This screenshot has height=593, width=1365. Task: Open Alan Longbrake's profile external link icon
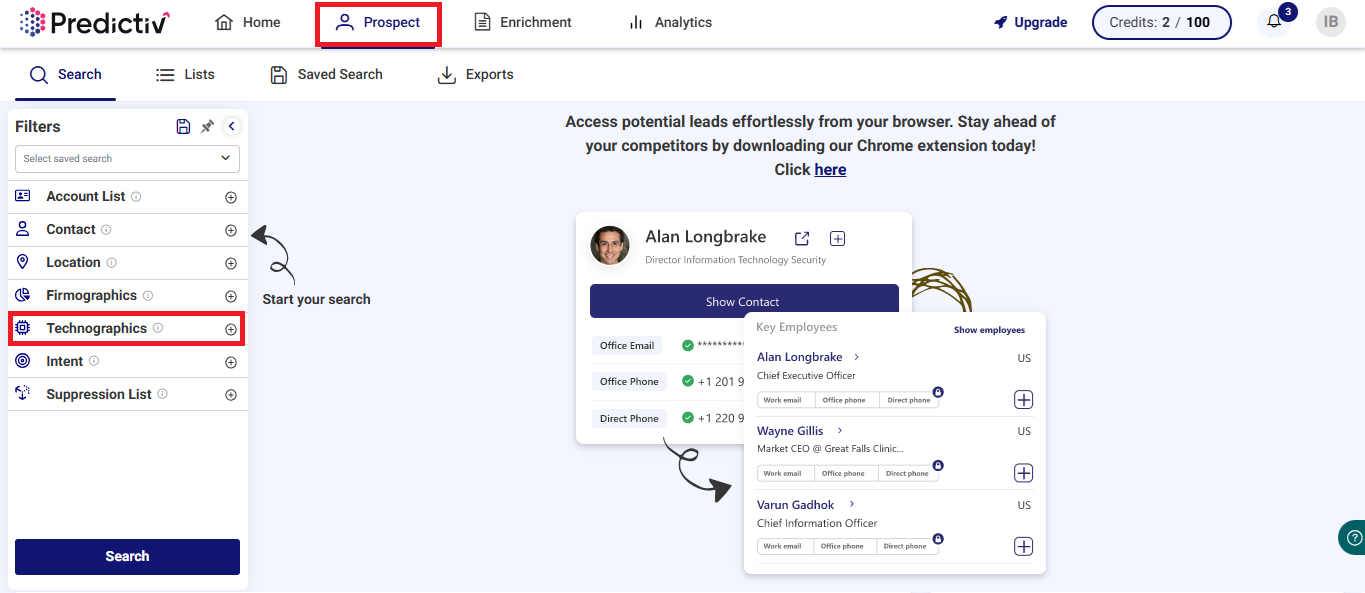[x=802, y=238]
